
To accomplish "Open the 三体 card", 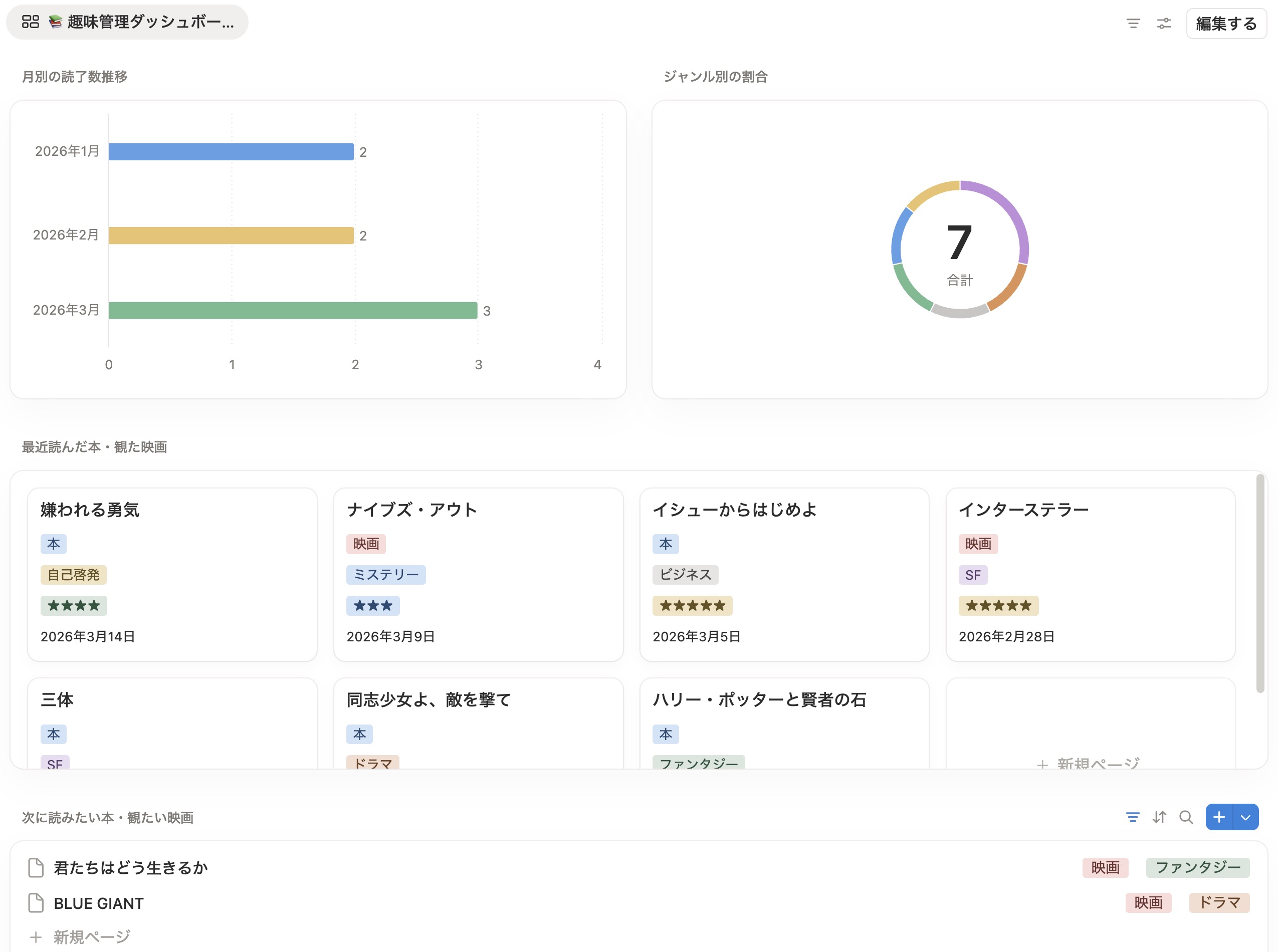I will (172, 721).
